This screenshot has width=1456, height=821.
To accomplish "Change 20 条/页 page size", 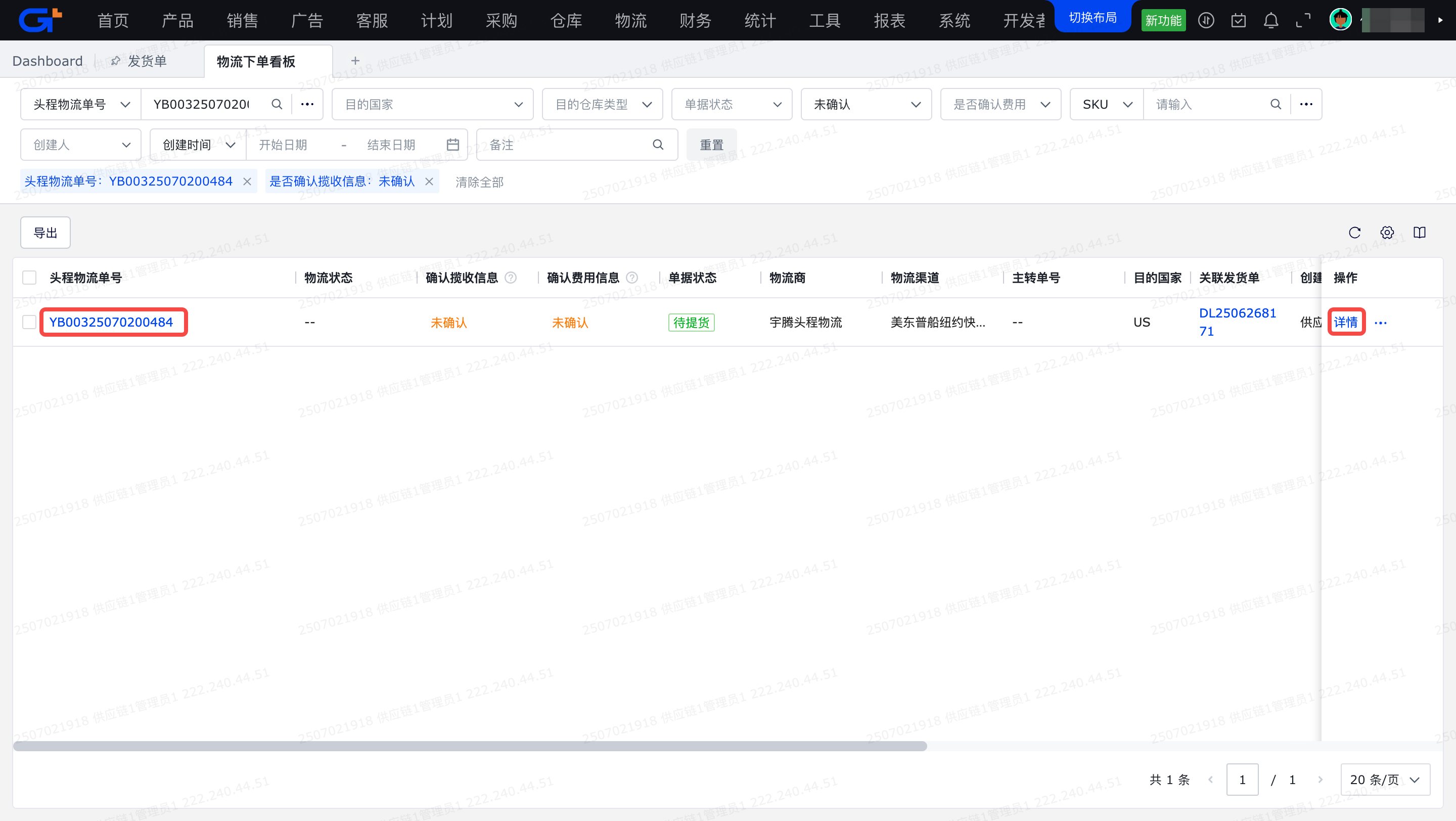I will pyautogui.click(x=1385, y=780).
